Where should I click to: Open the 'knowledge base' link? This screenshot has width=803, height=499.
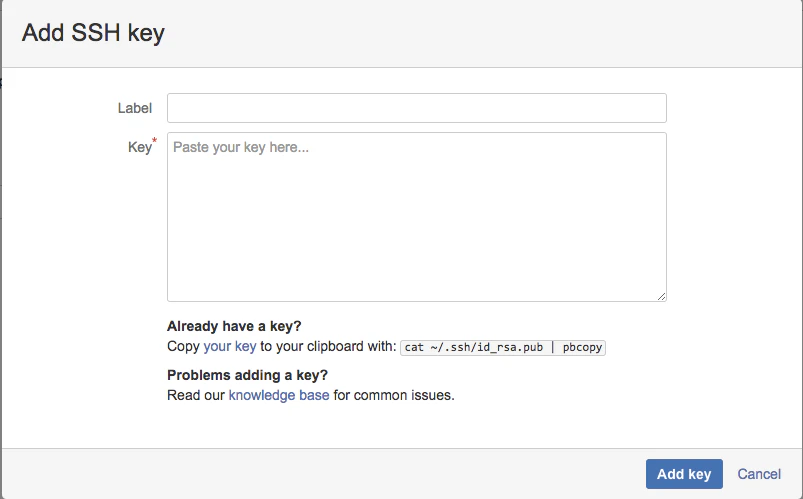pyautogui.click(x=279, y=396)
